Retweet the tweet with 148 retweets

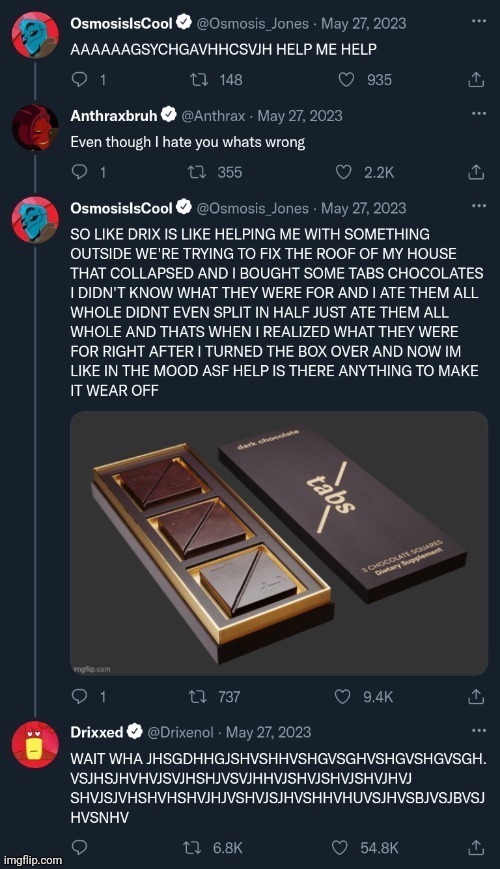(x=198, y=80)
